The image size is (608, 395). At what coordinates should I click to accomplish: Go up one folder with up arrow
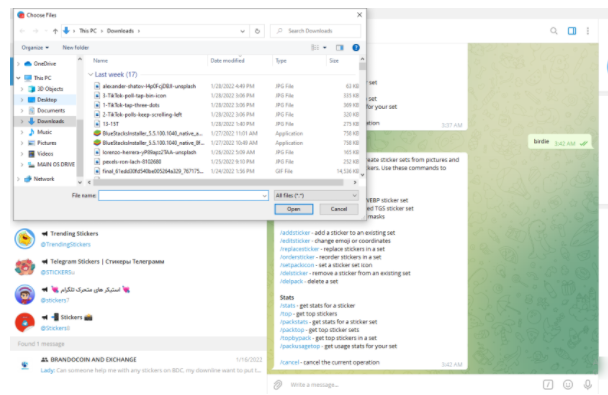[55, 31]
